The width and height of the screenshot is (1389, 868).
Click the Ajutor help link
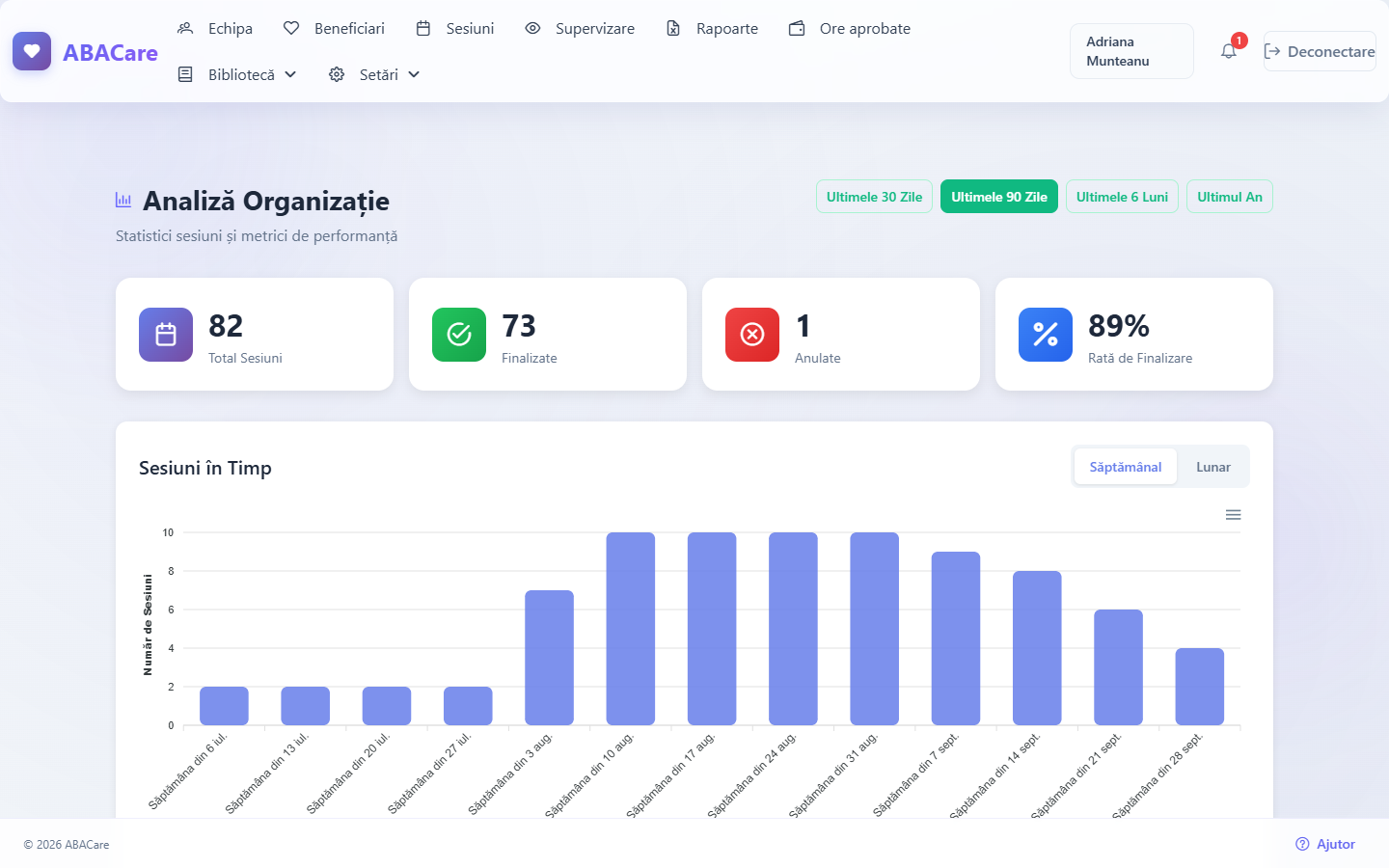pos(1325,844)
